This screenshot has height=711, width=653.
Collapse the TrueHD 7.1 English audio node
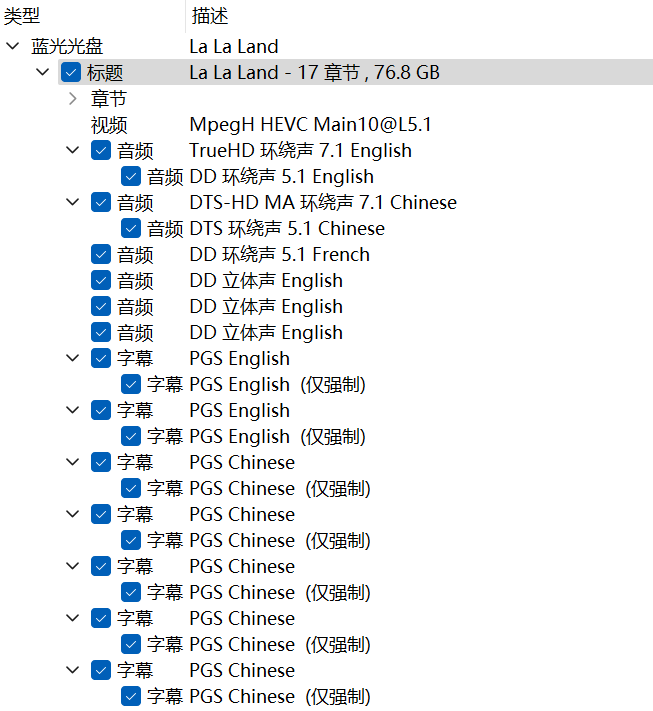(73, 150)
